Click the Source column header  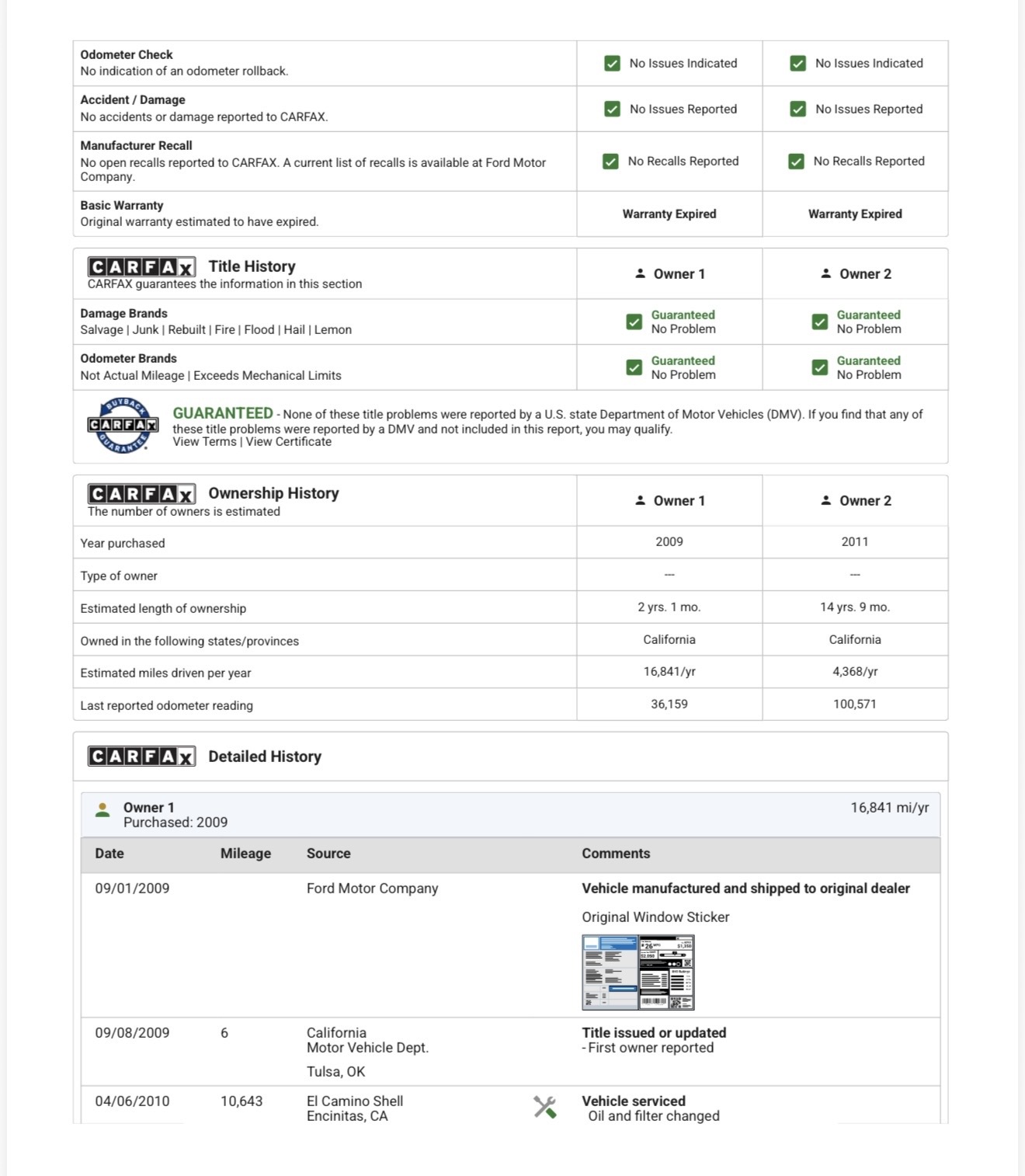coord(328,854)
